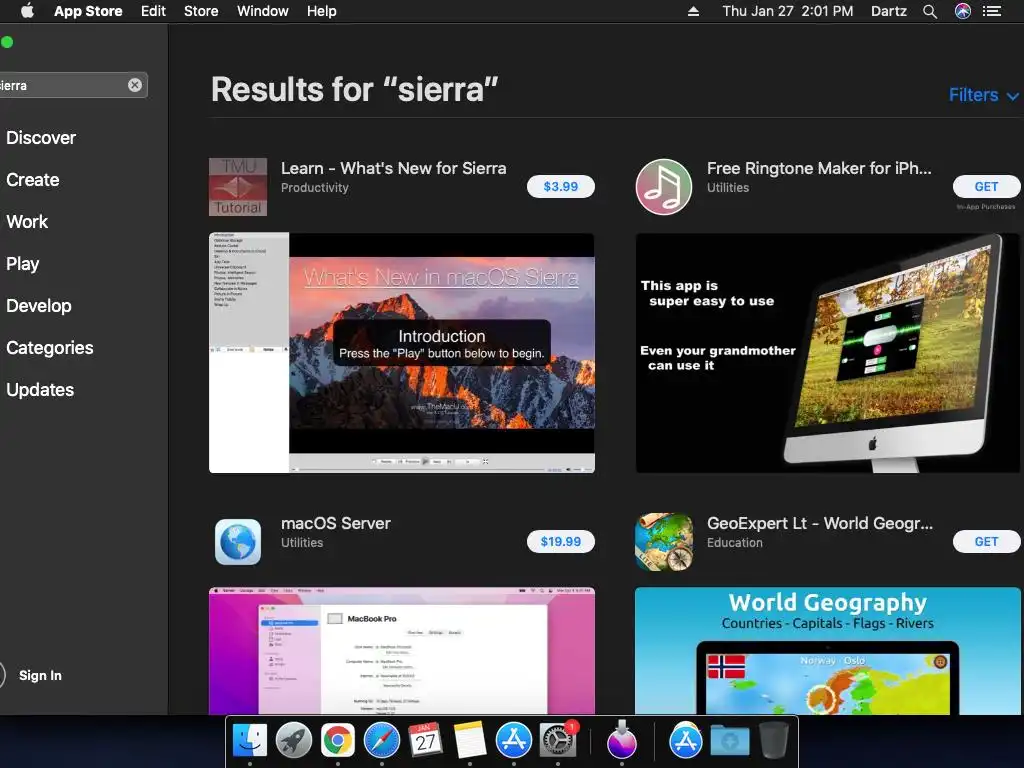
Task: Open Spotlight search magnifier icon
Action: 930,11
